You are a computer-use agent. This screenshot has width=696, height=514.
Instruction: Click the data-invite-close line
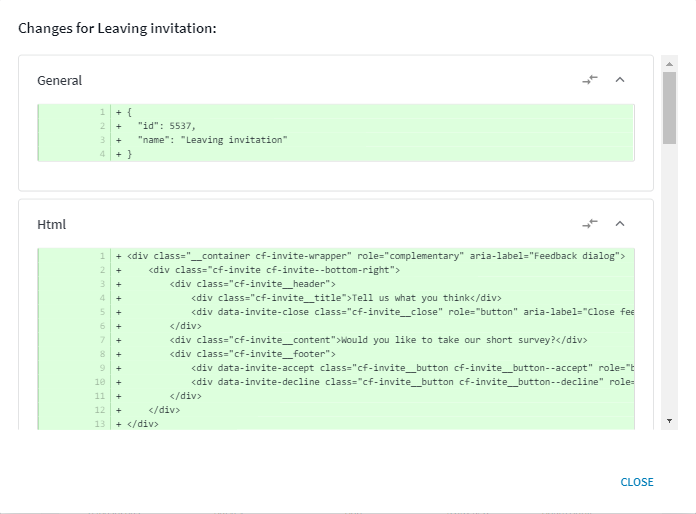pyautogui.click(x=336, y=312)
